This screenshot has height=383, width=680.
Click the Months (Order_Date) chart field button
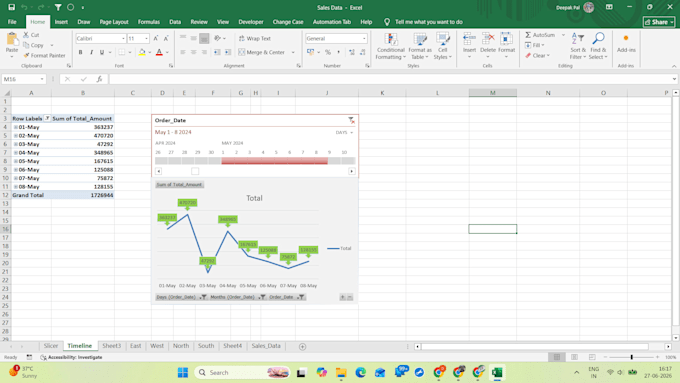click(237, 297)
